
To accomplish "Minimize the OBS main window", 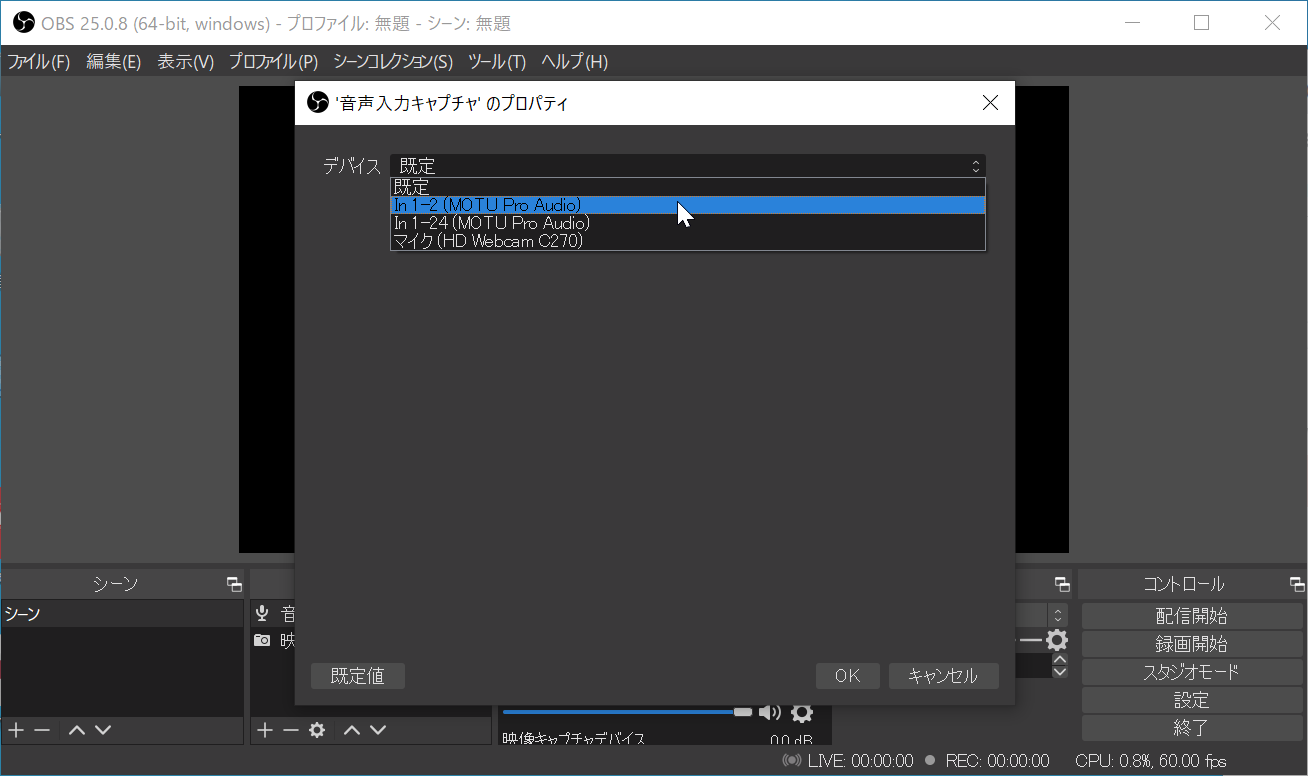I will [1132, 23].
